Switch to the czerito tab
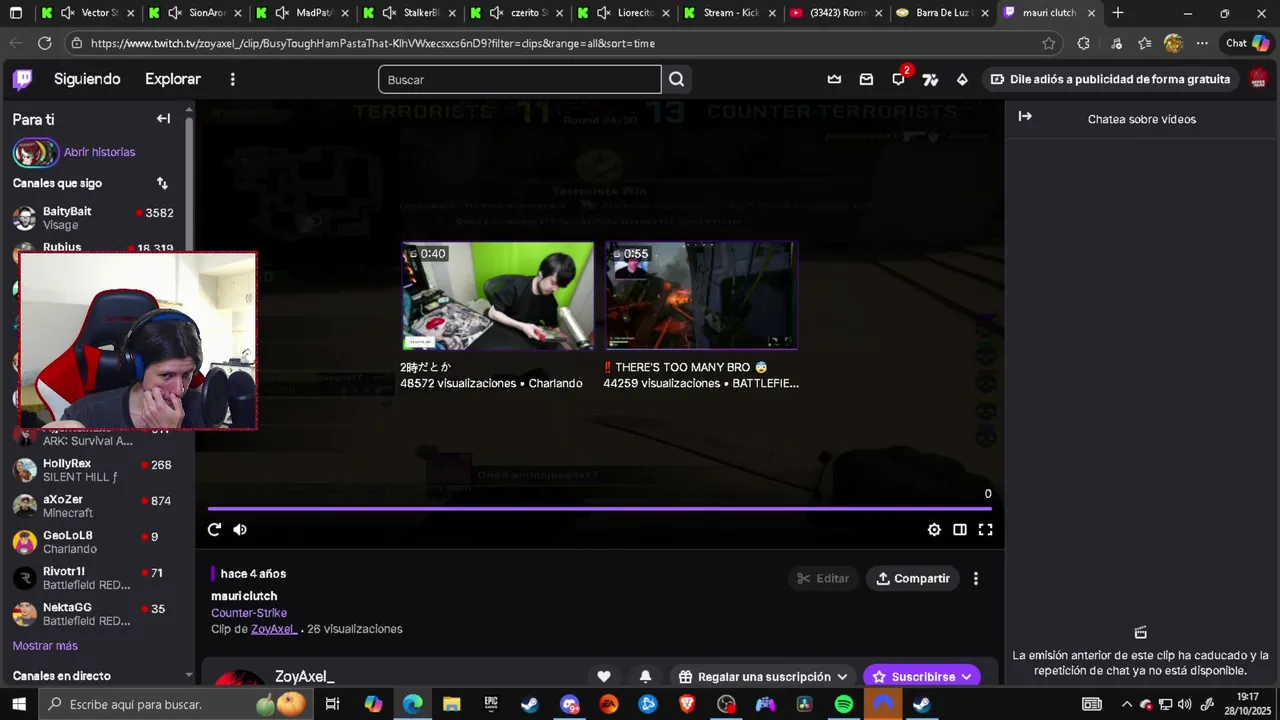Viewport: 1280px width, 720px height. tap(516, 13)
